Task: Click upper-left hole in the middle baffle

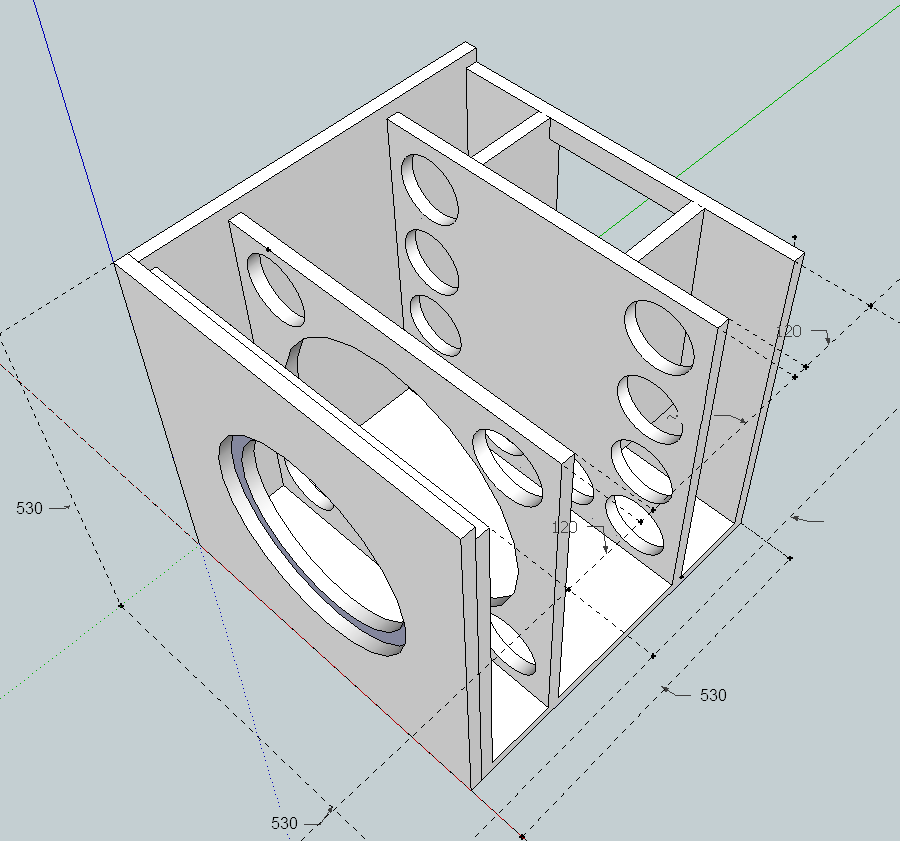Action: (x=277, y=290)
